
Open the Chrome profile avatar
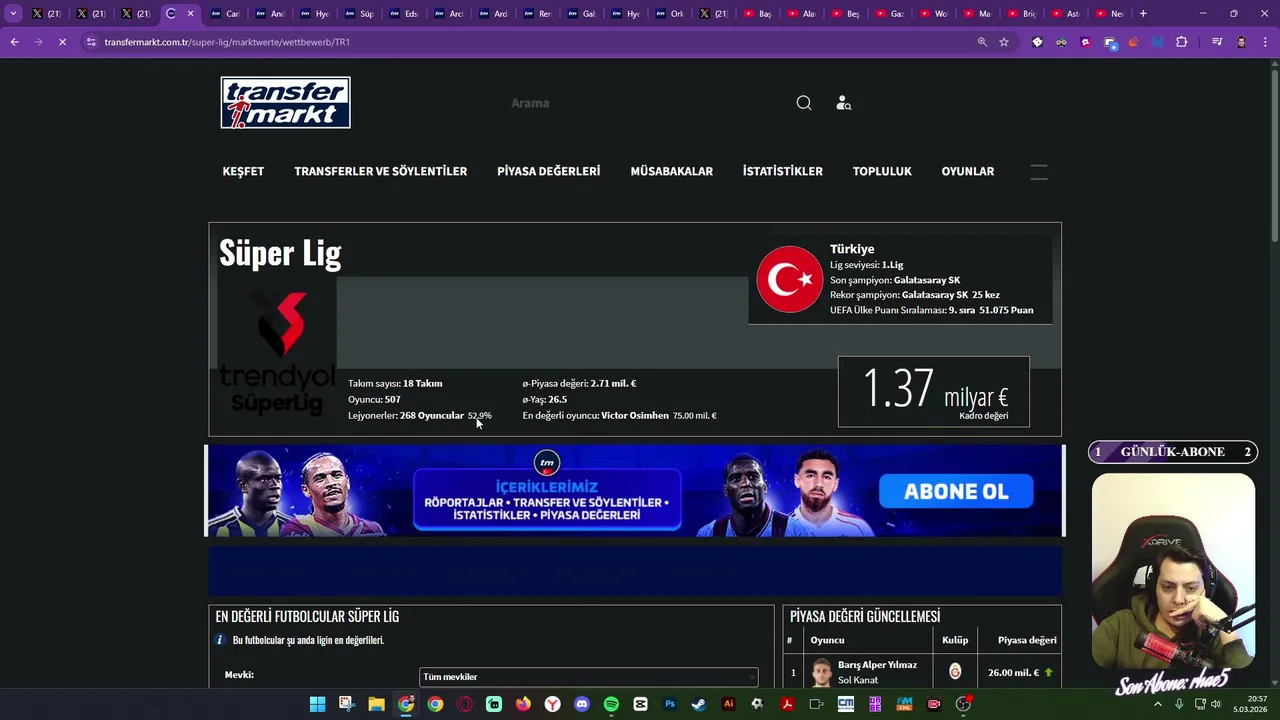tap(1241, 42)
